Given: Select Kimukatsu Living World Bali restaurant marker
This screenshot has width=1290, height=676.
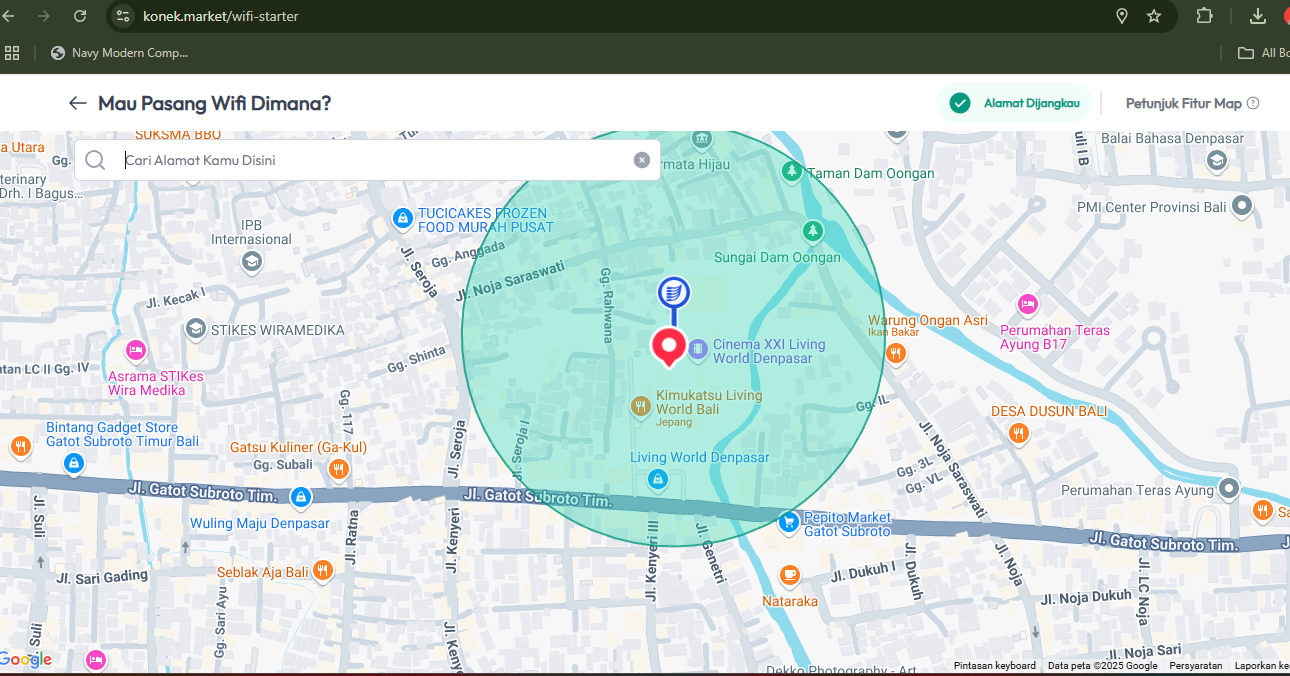Looking at the screenshot, I should pos(641,406).
